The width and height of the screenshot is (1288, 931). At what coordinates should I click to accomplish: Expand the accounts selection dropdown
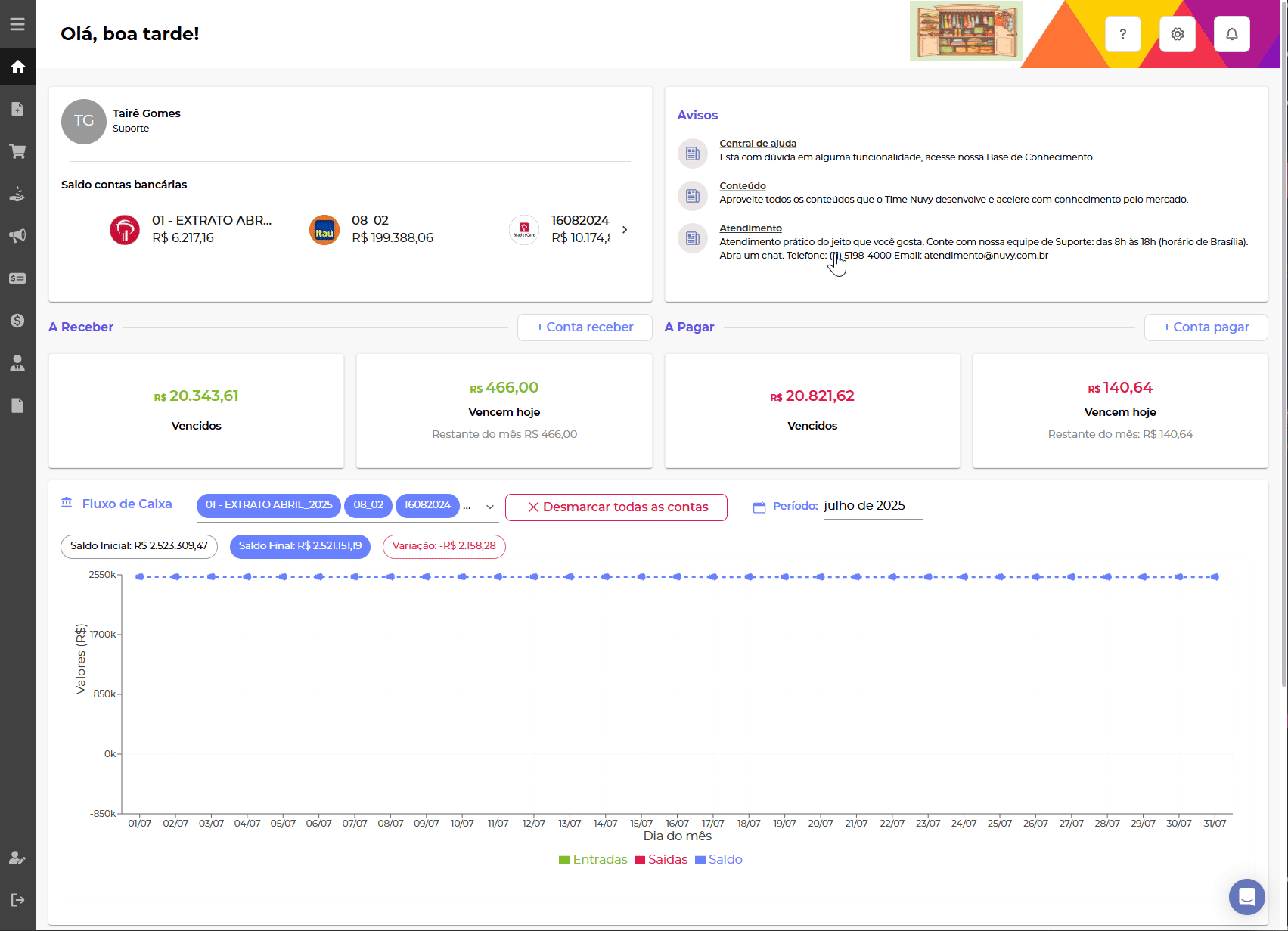tap(490, 507)
